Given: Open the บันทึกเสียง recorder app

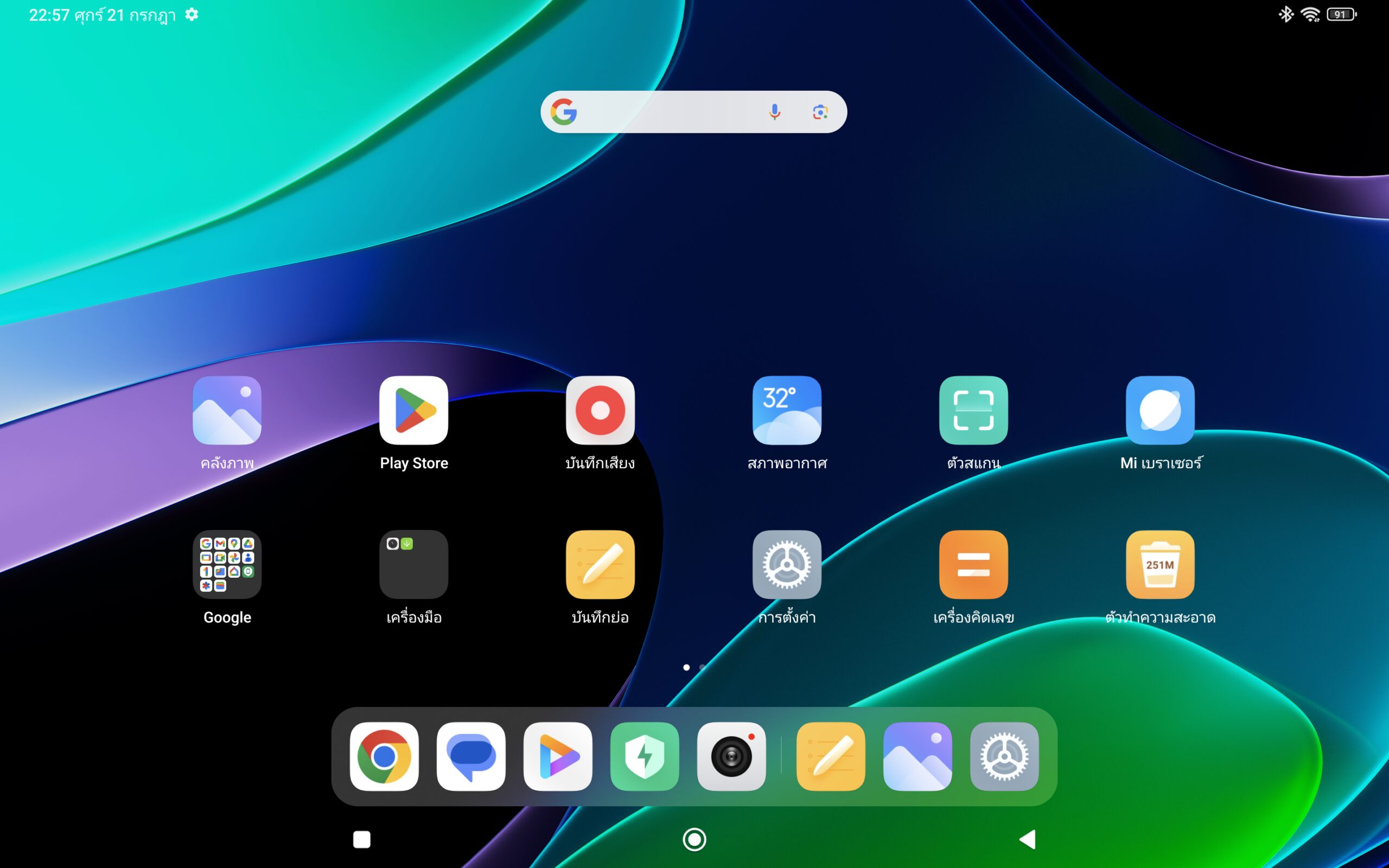Looking at the screenshot, I should [600, 411].
